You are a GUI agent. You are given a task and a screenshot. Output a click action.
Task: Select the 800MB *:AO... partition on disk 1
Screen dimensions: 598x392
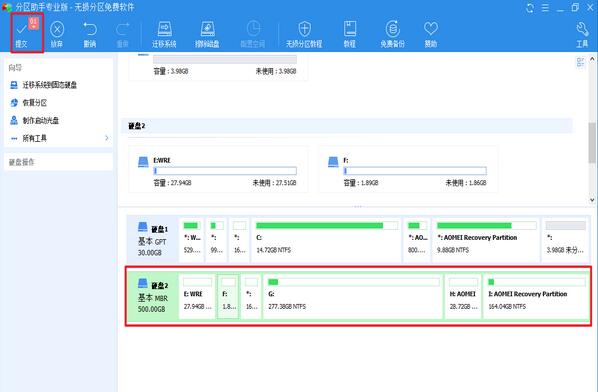(417, 239)
